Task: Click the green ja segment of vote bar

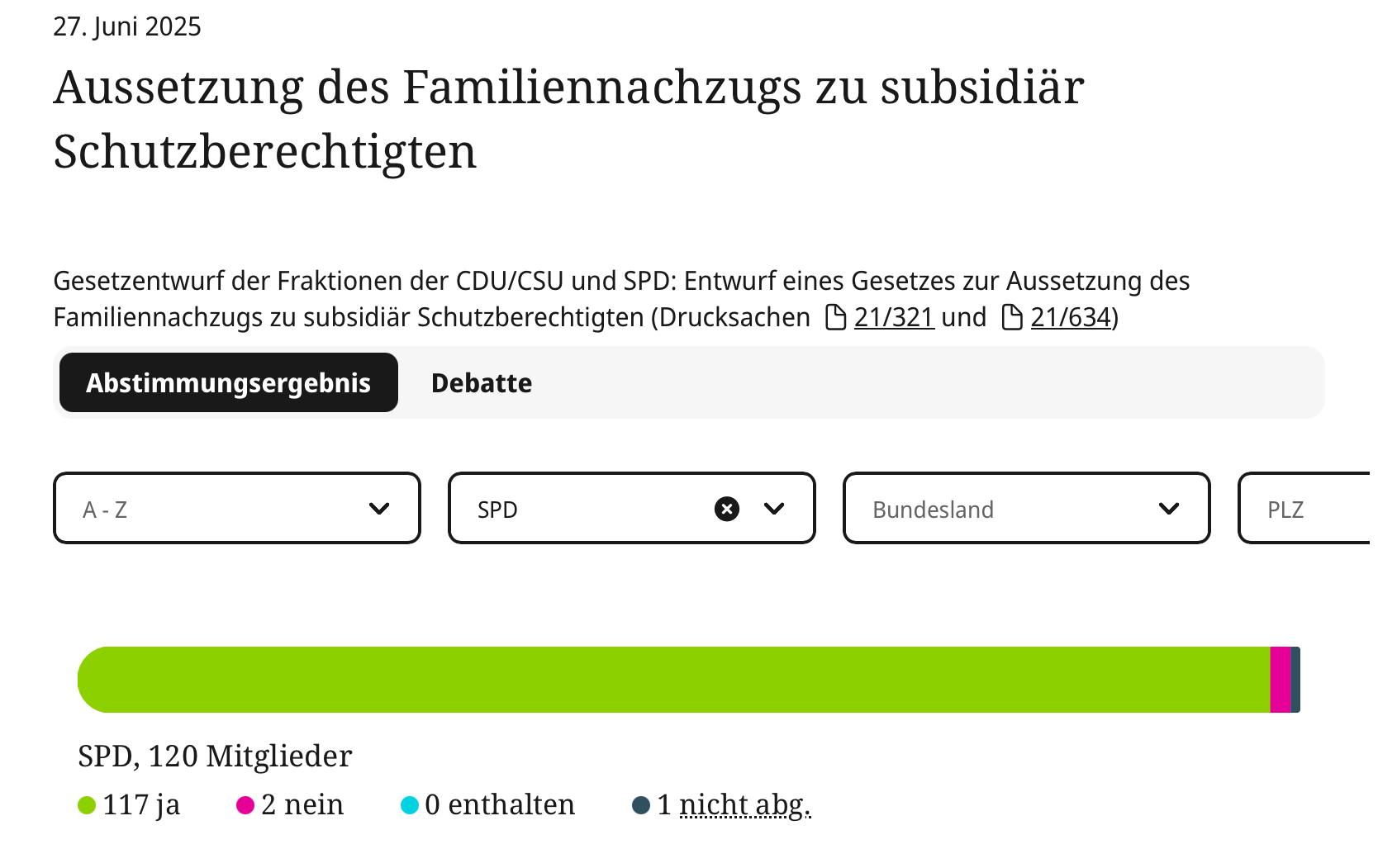Action: click(673, 680)
